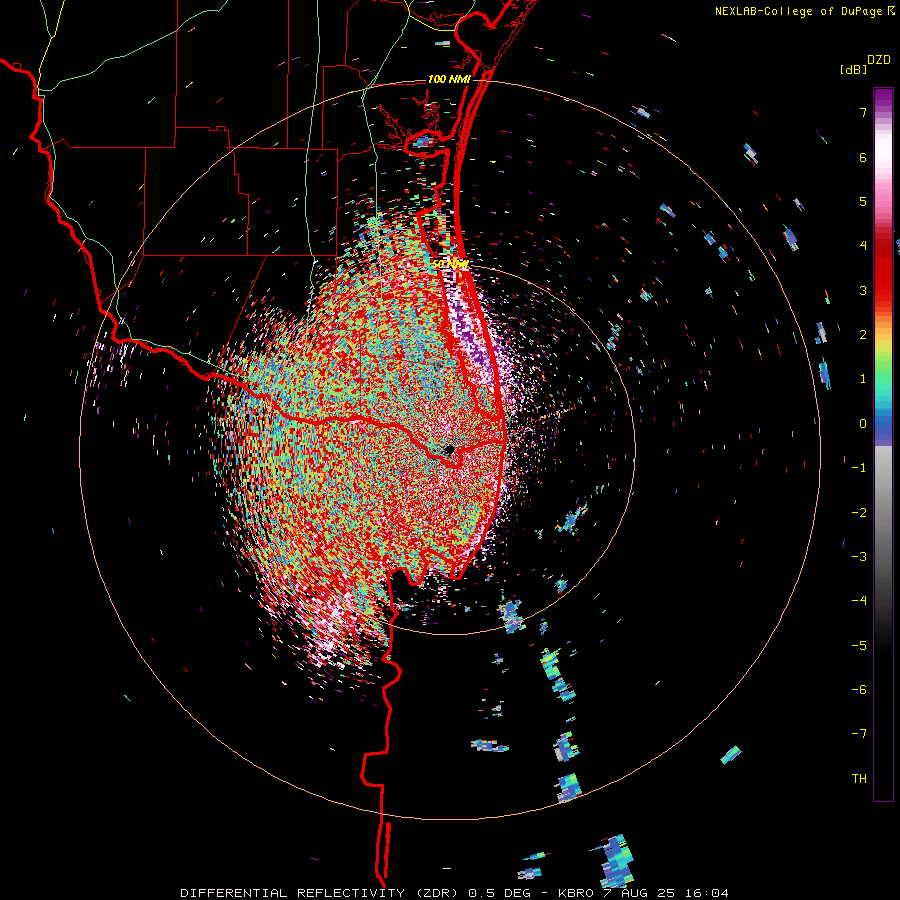900x900 pixels.
Task: Click the [dB] units label
Action: pos(854,69)
